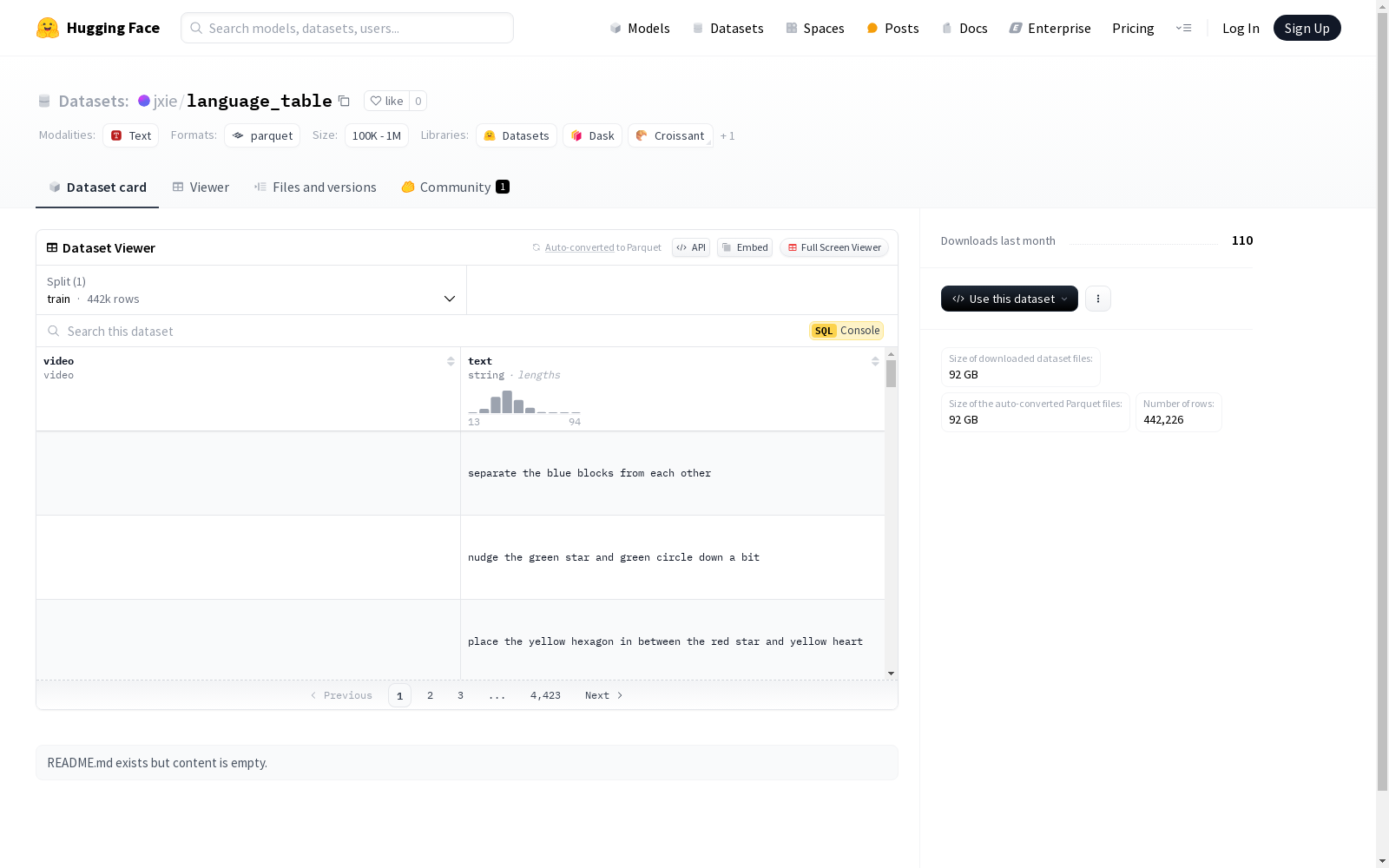Switch to Files and versions tab
The height and width of the screenshot is (868, 1389).
315,187
